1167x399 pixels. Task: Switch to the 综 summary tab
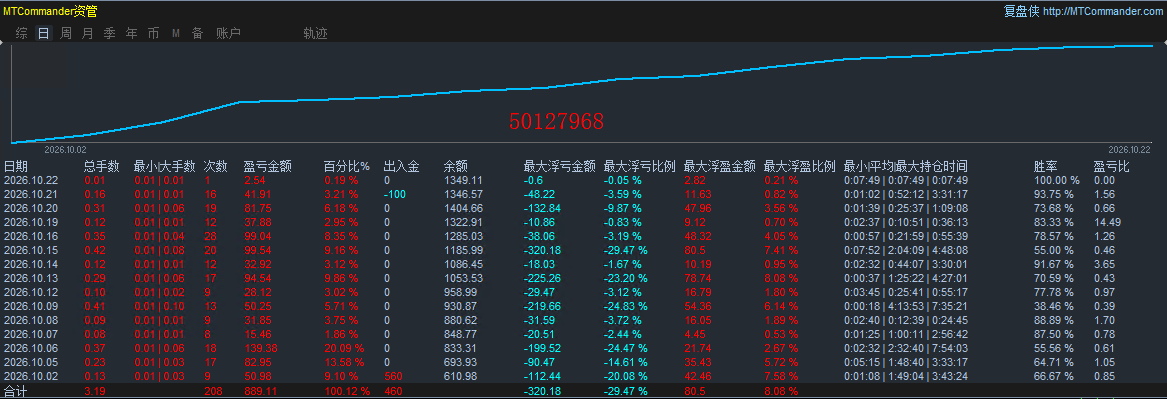[22, 33]
